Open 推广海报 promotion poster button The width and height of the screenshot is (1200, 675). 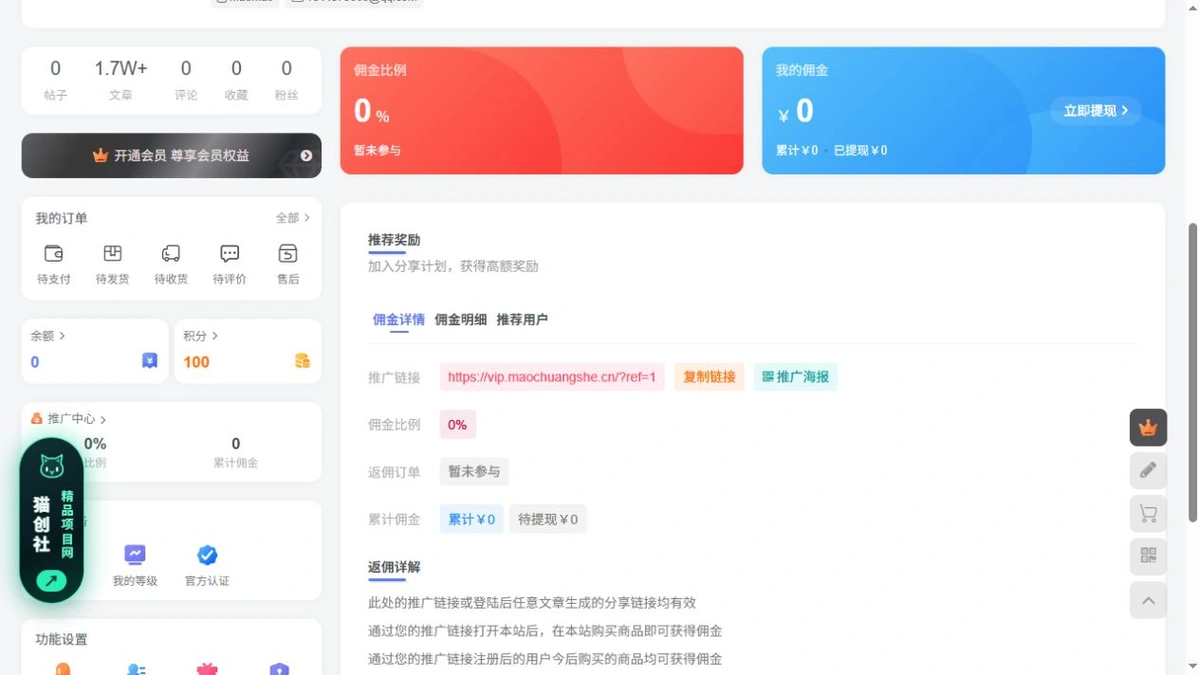796,377
